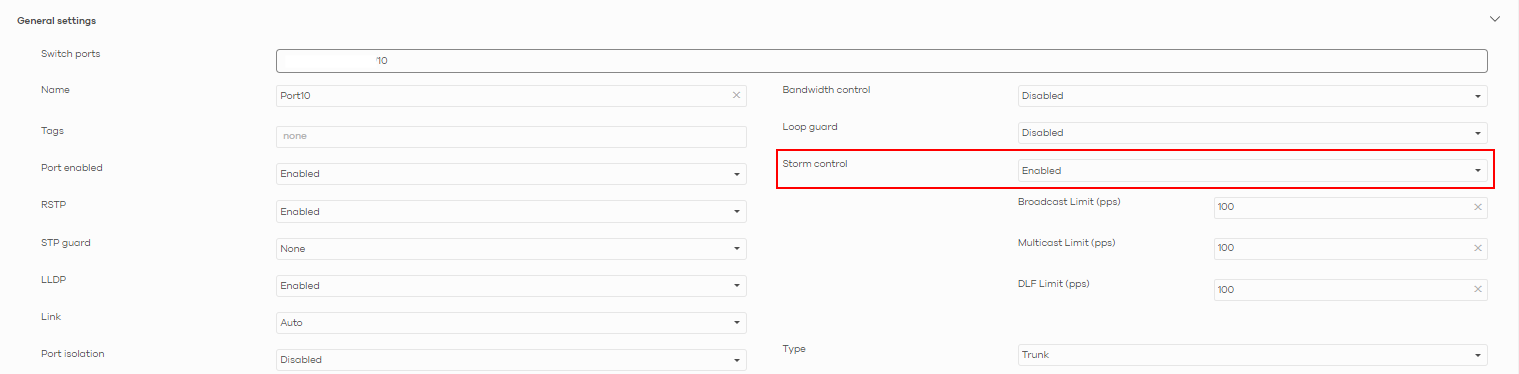Clear the Broadcast Limit value with X icon
The image size is (1519, 374).
pos(1477,208)
